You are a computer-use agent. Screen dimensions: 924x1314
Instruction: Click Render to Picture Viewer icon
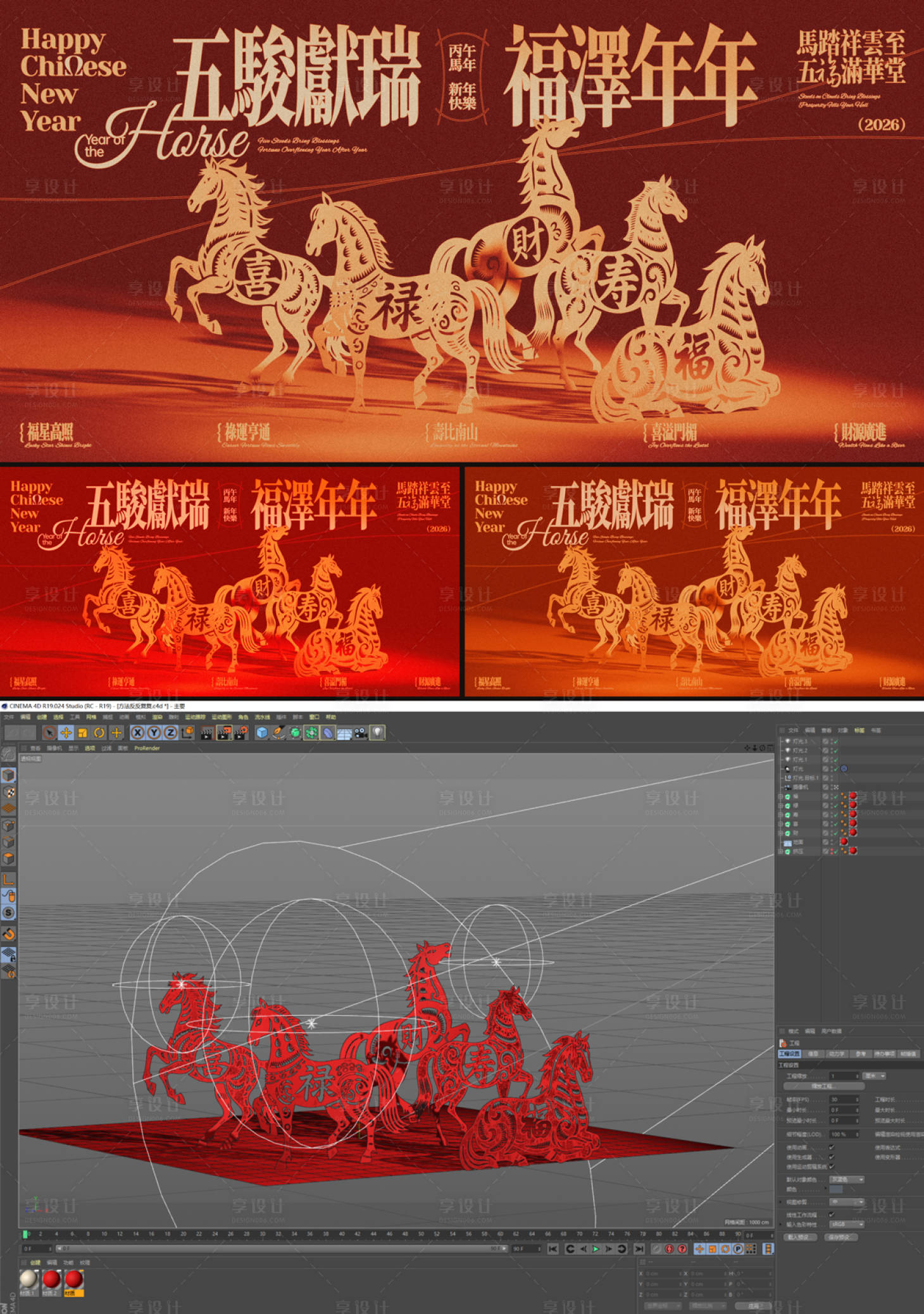223,733
